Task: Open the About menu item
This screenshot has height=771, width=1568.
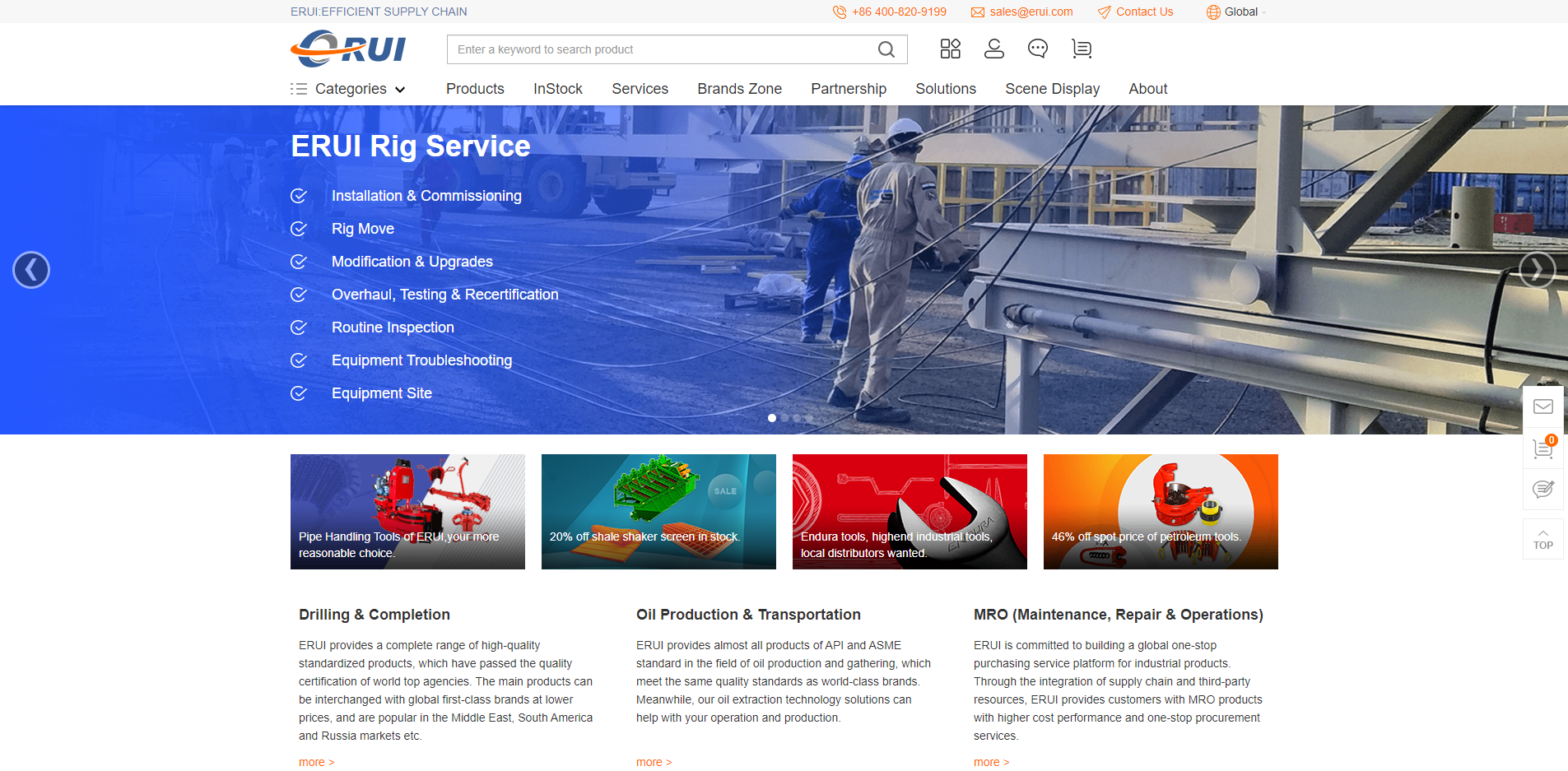Action: (x=1148, y=89)
